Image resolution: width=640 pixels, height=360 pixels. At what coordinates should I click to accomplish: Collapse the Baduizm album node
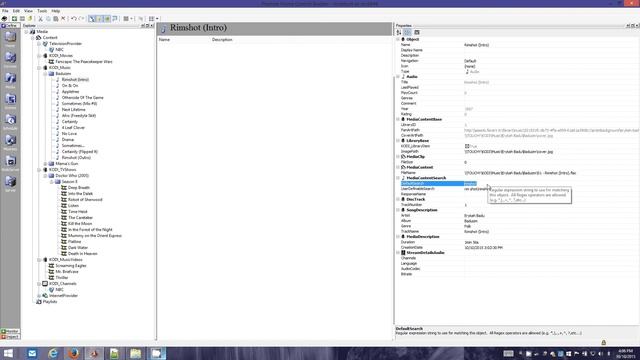(45, 74)
